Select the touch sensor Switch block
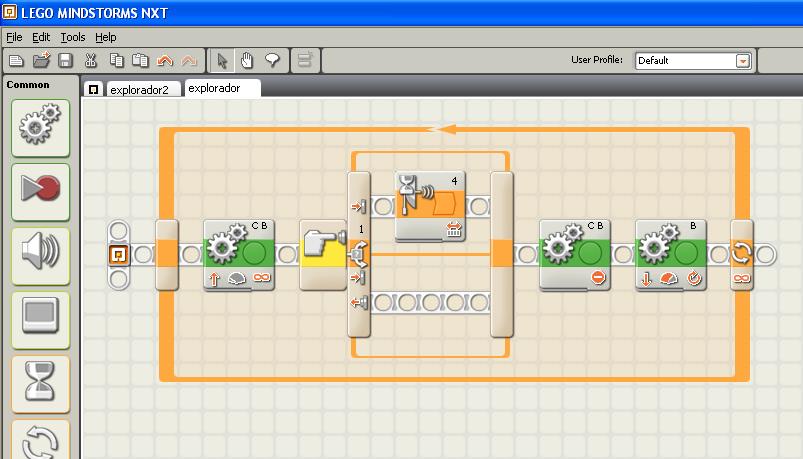This screenshot has height=459, width=803. point(323,255)
